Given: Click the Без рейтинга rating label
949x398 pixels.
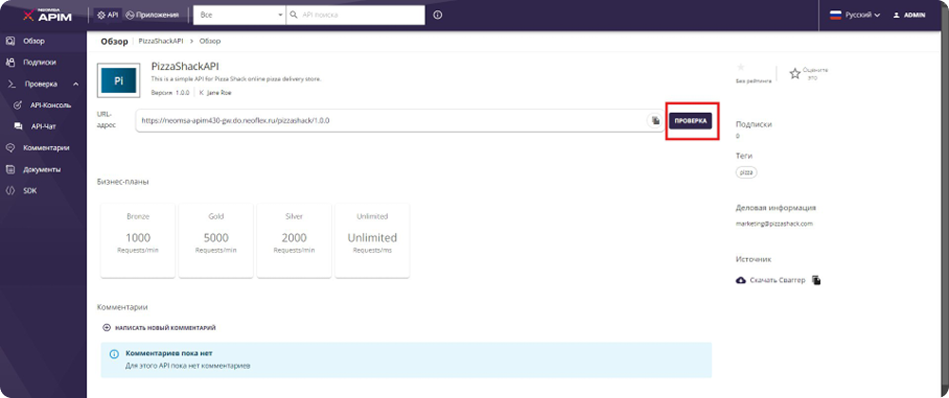Looking at the screenshot, I should pyautogui.click(x=754, y=80).
